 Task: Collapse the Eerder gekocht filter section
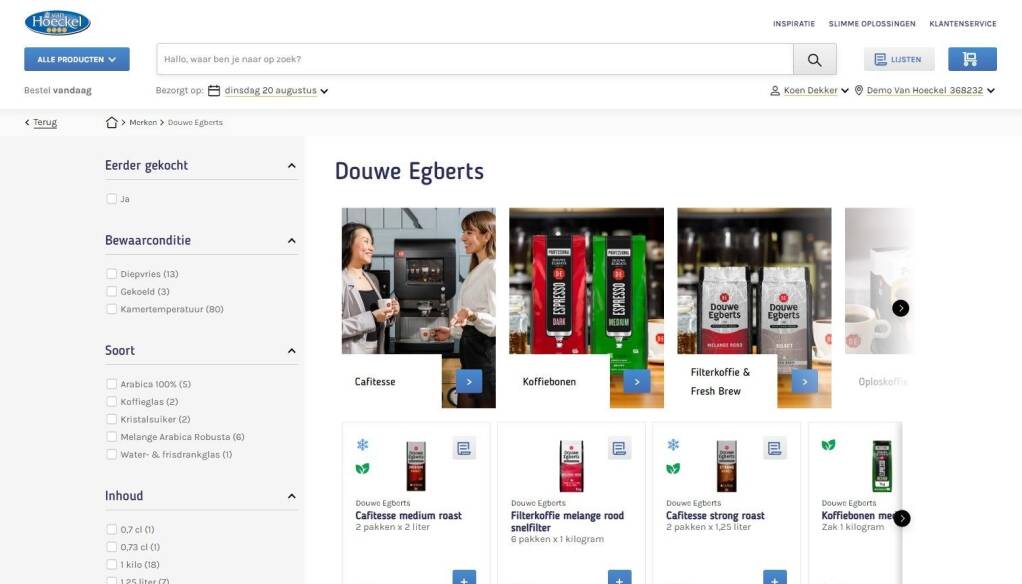pos(291,166)
